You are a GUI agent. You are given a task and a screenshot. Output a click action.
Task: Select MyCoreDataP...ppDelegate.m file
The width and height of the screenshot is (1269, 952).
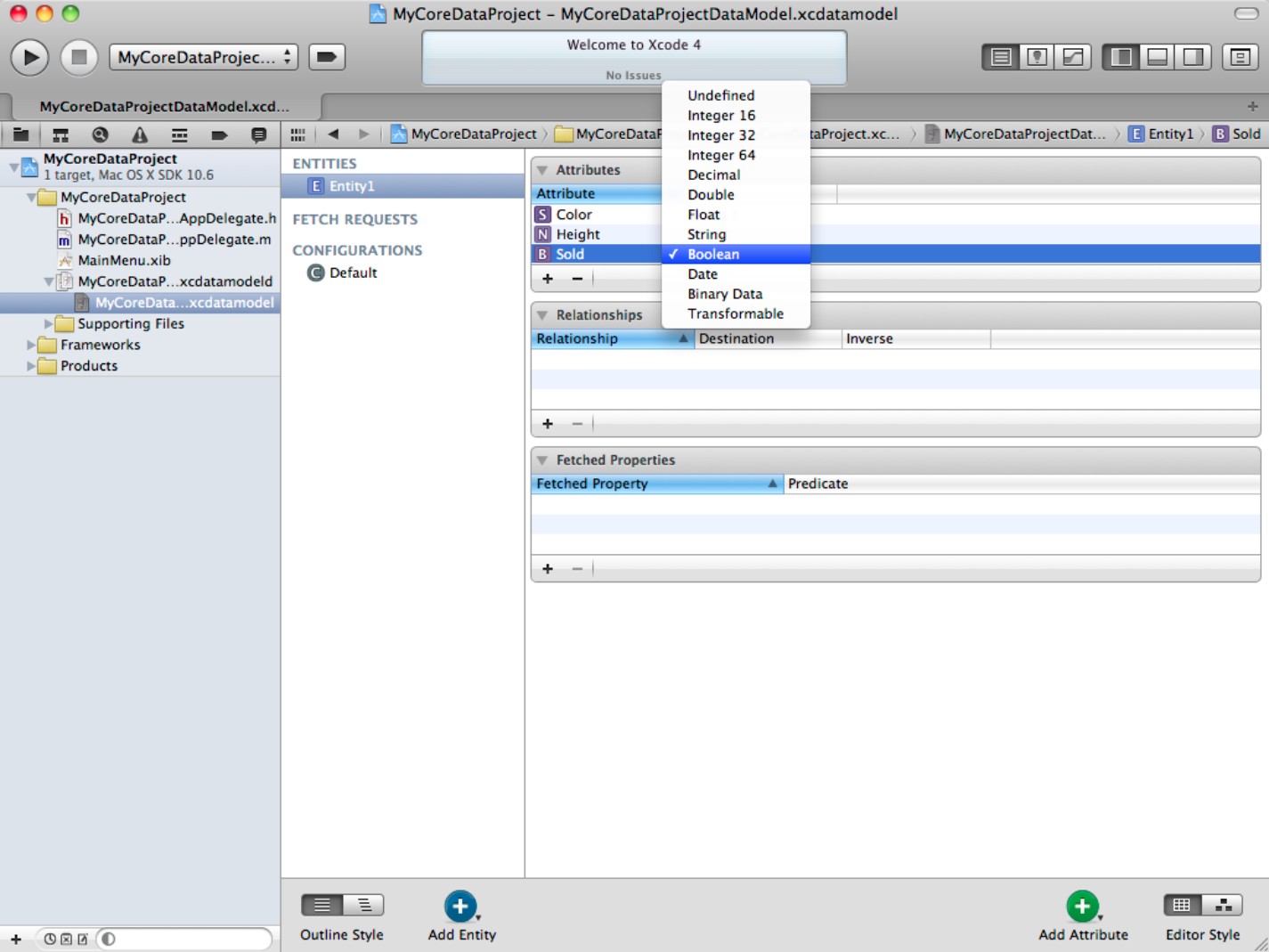[x=164, y=240]
